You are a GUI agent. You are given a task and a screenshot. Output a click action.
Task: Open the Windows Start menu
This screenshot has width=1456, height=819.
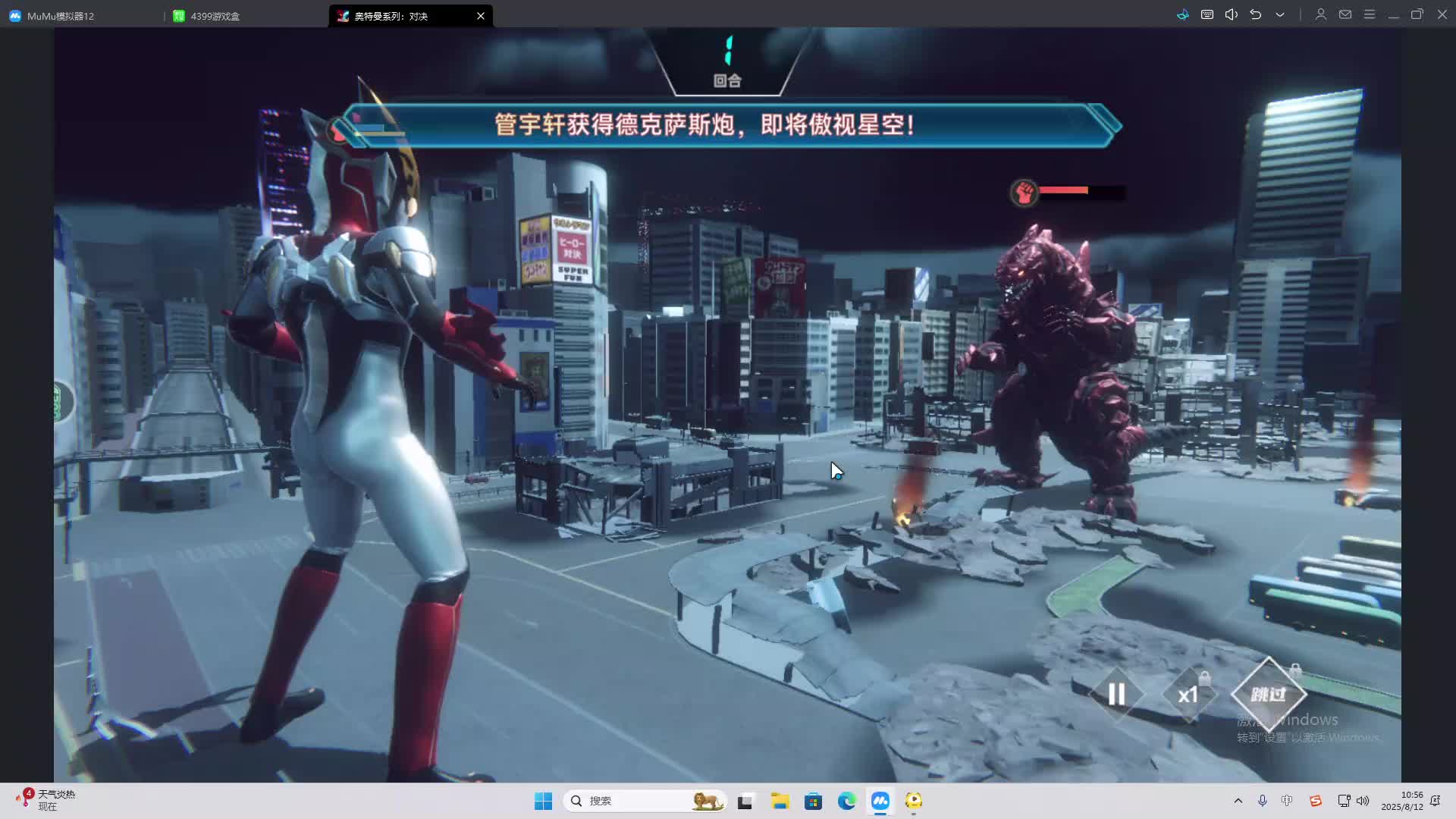pos(543,801)
